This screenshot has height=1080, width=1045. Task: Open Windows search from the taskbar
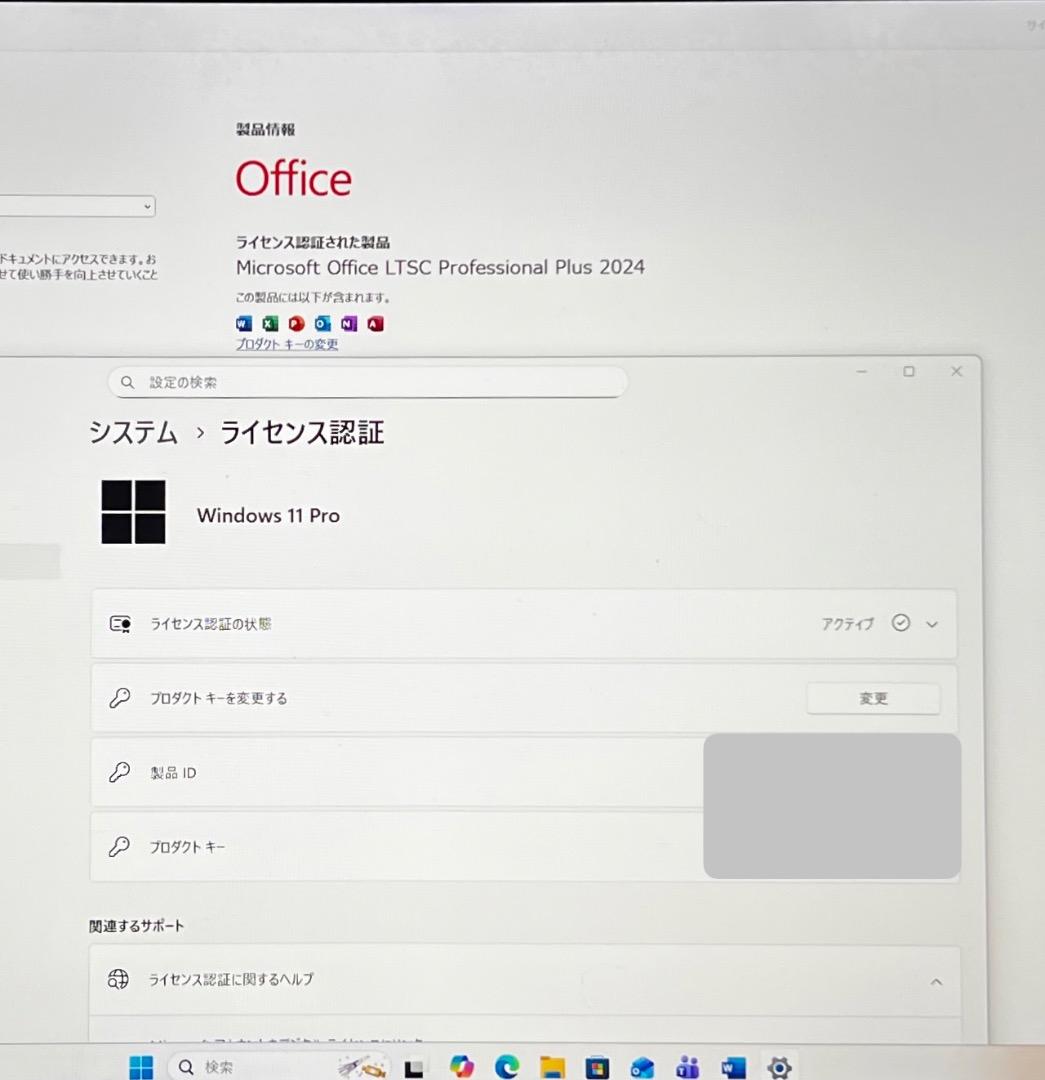click(215, 1066)
